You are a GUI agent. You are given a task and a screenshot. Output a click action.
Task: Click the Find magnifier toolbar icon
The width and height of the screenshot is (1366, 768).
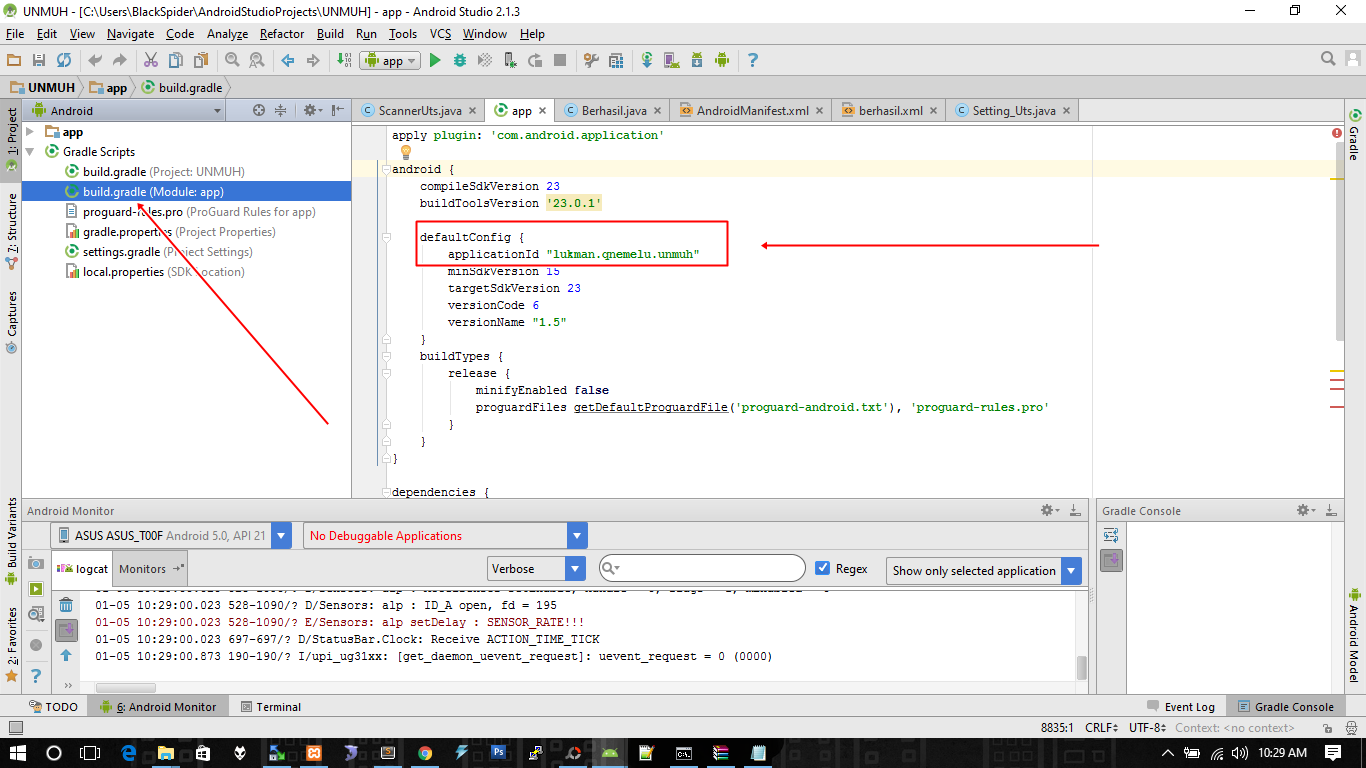point(232,60)
